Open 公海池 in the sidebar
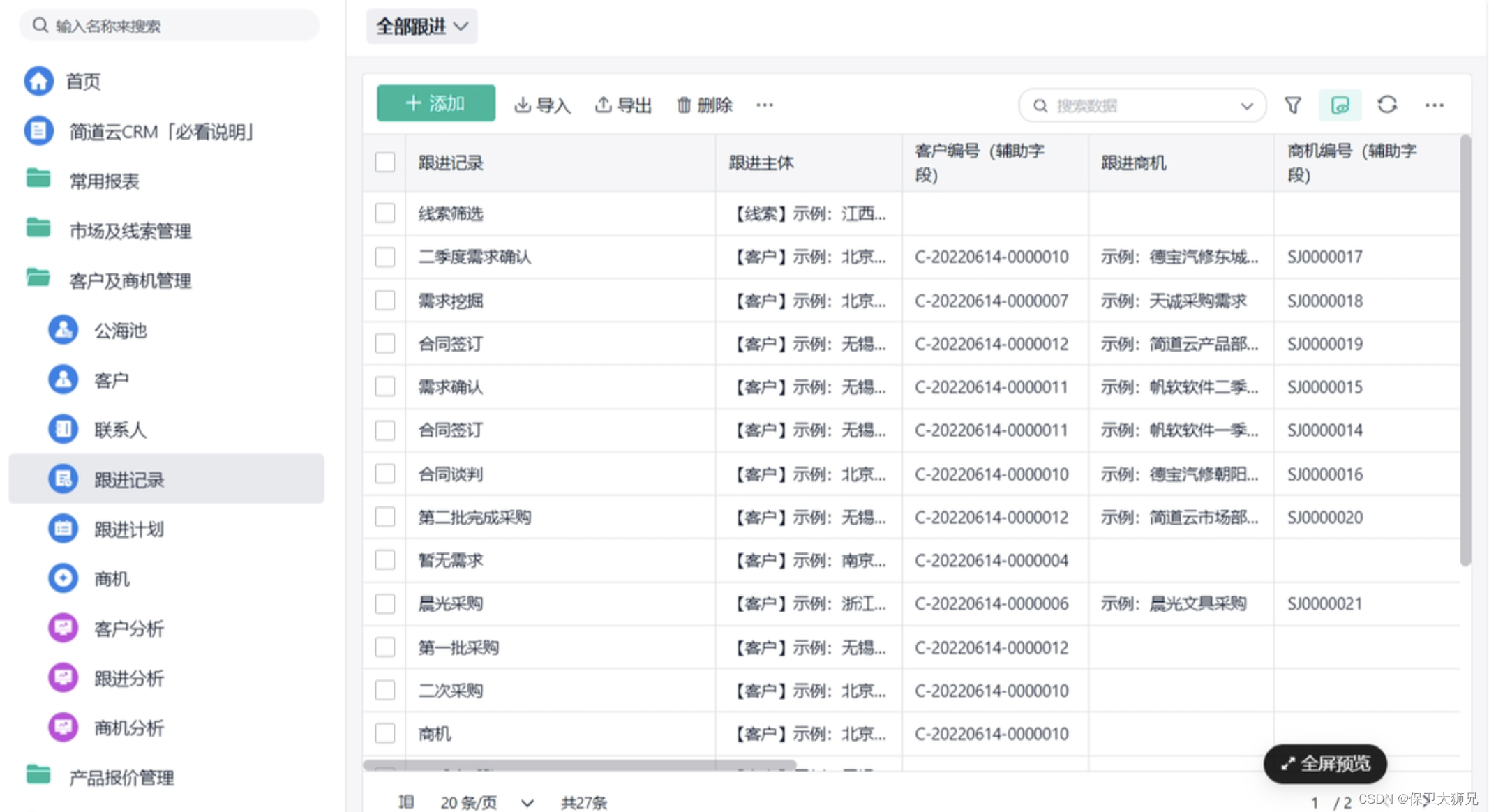Screen dimensions: 1489x812 (x=120, y=331)
